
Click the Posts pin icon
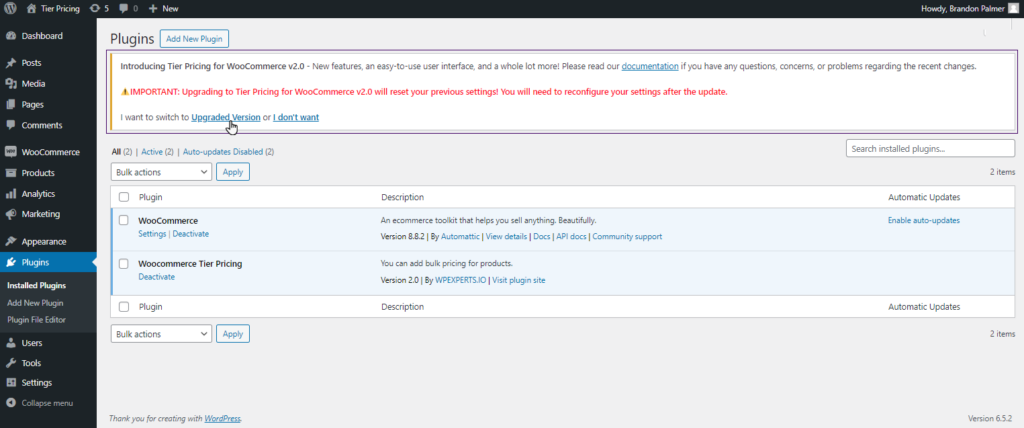point(10,63)
